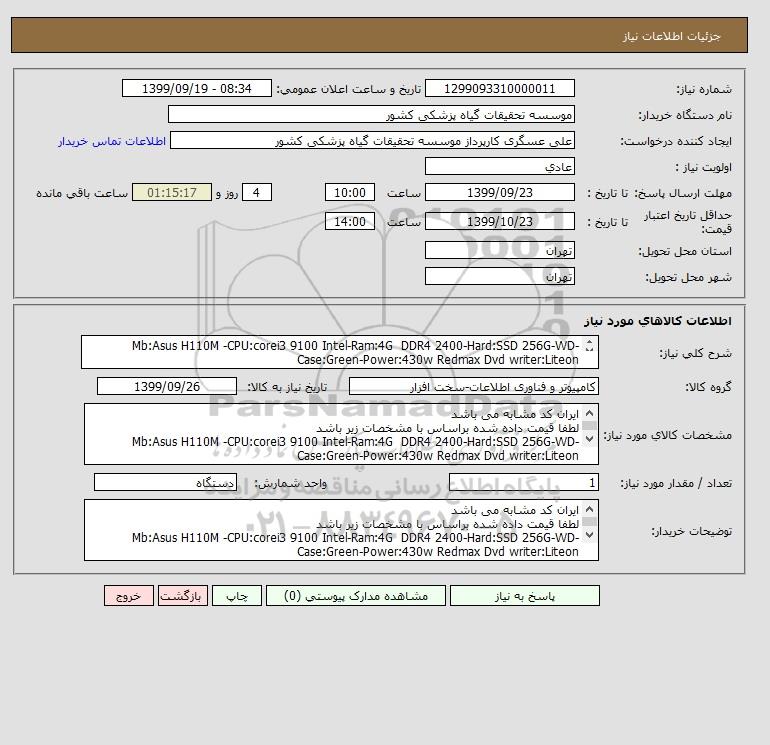This screenshot has width=770, height=745.
Task: Click the توضیحات خریدار textarea
Action: click(x=341, y=530)
